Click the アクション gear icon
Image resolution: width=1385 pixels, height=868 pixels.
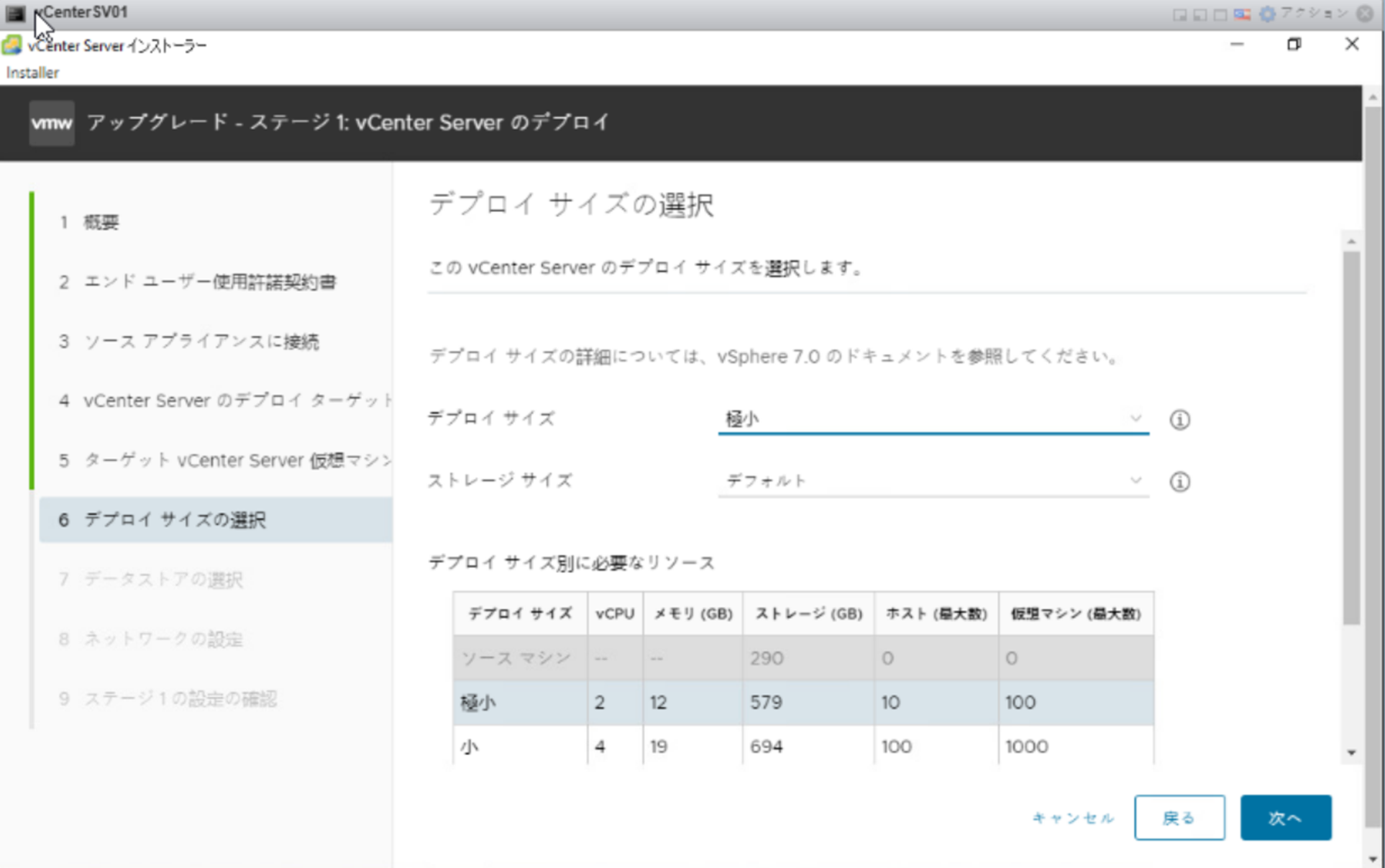click(1267, 14)
